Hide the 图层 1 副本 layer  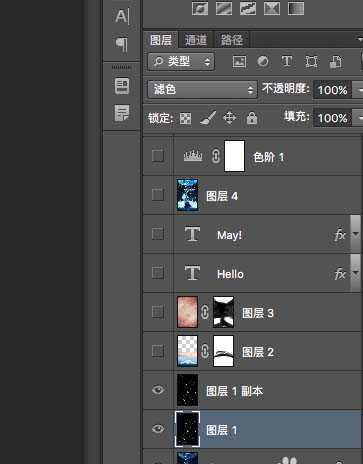pos(158,390)
